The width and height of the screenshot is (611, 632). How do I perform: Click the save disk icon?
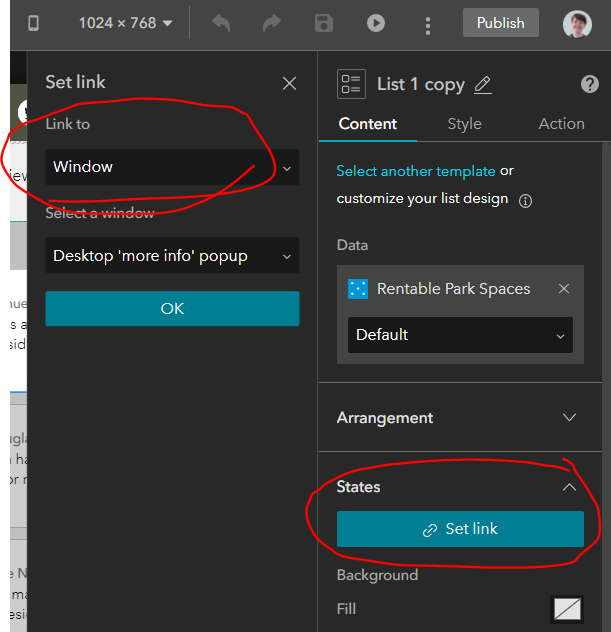point(323,23)
